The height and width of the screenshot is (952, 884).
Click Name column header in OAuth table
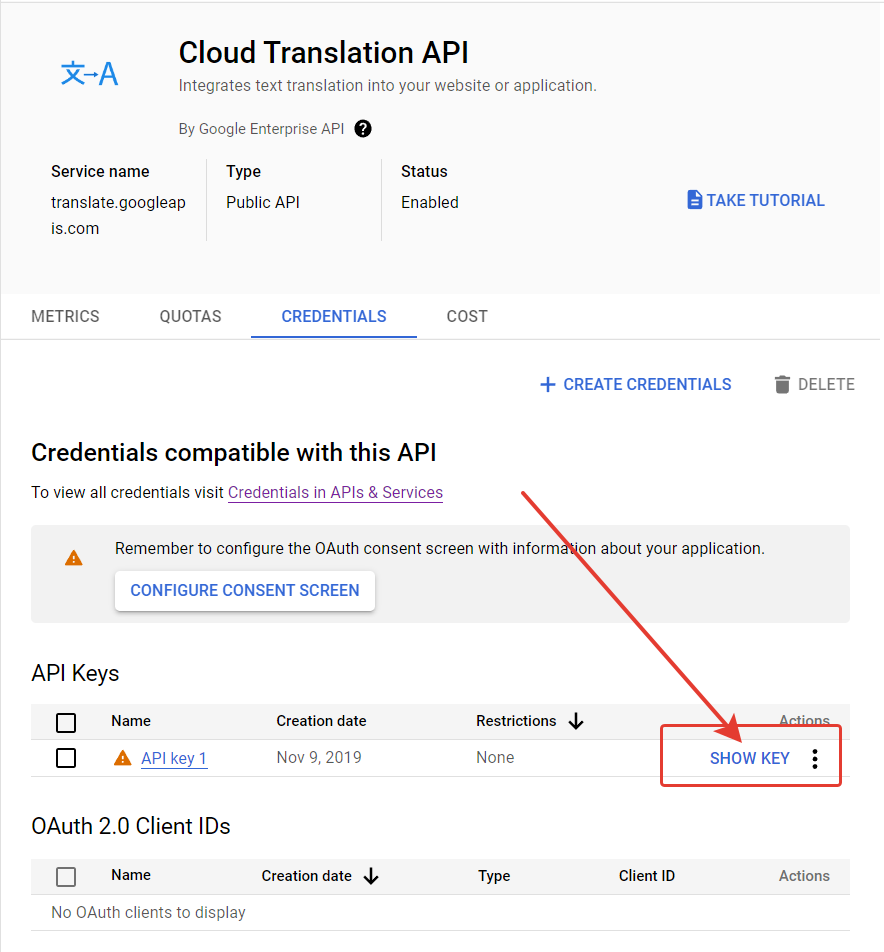131,875
